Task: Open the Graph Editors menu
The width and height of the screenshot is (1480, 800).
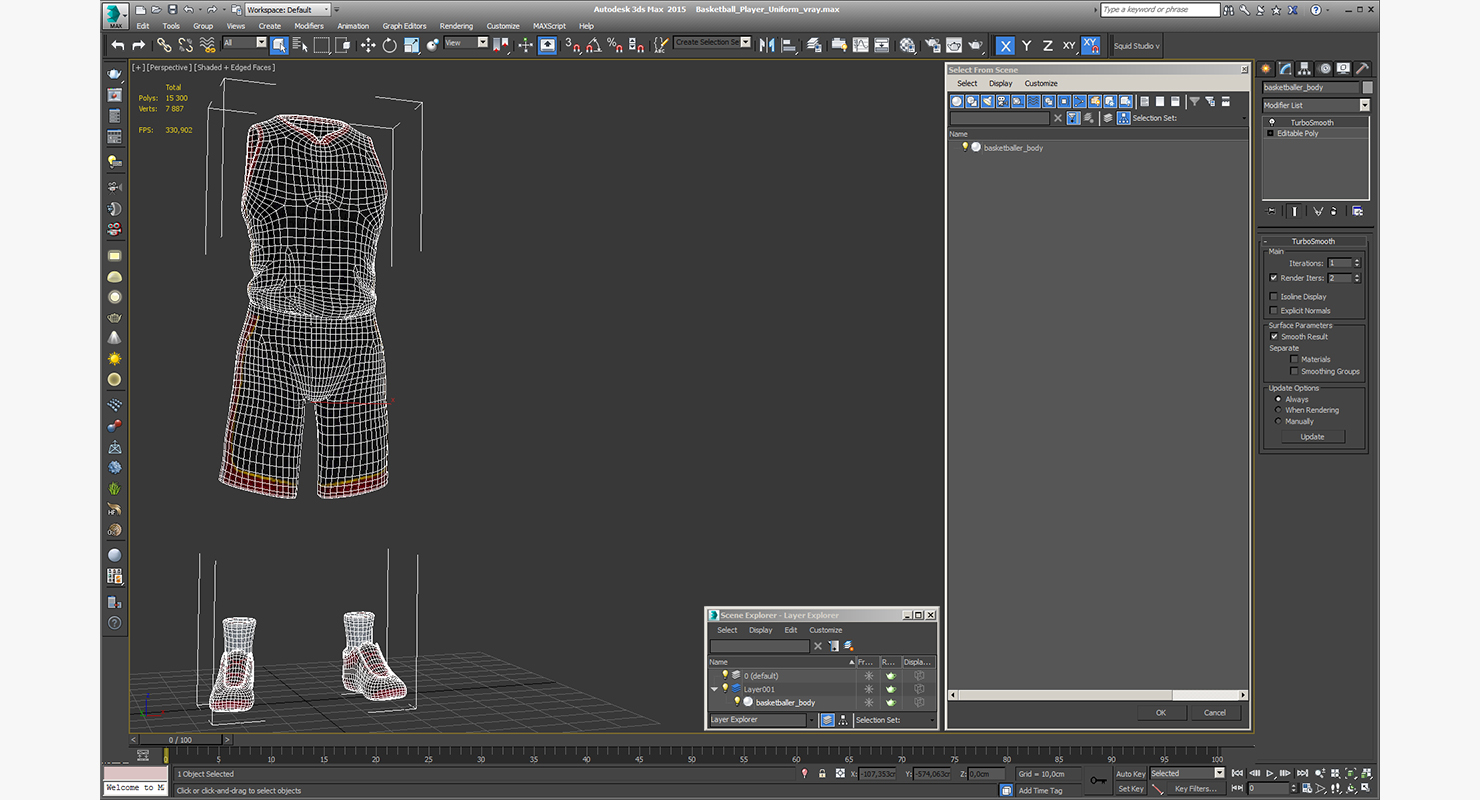Action: tap(404, 26)
